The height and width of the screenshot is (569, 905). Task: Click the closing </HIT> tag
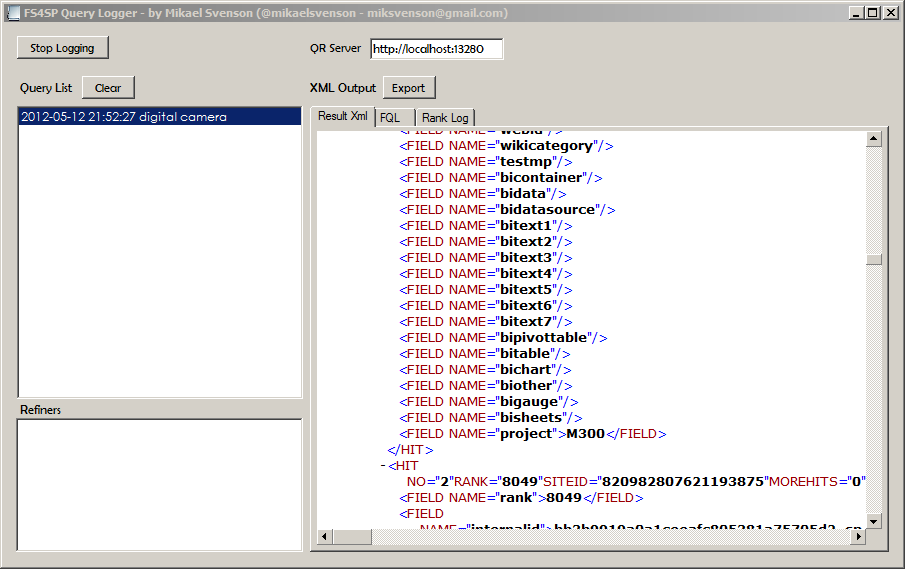410,450
